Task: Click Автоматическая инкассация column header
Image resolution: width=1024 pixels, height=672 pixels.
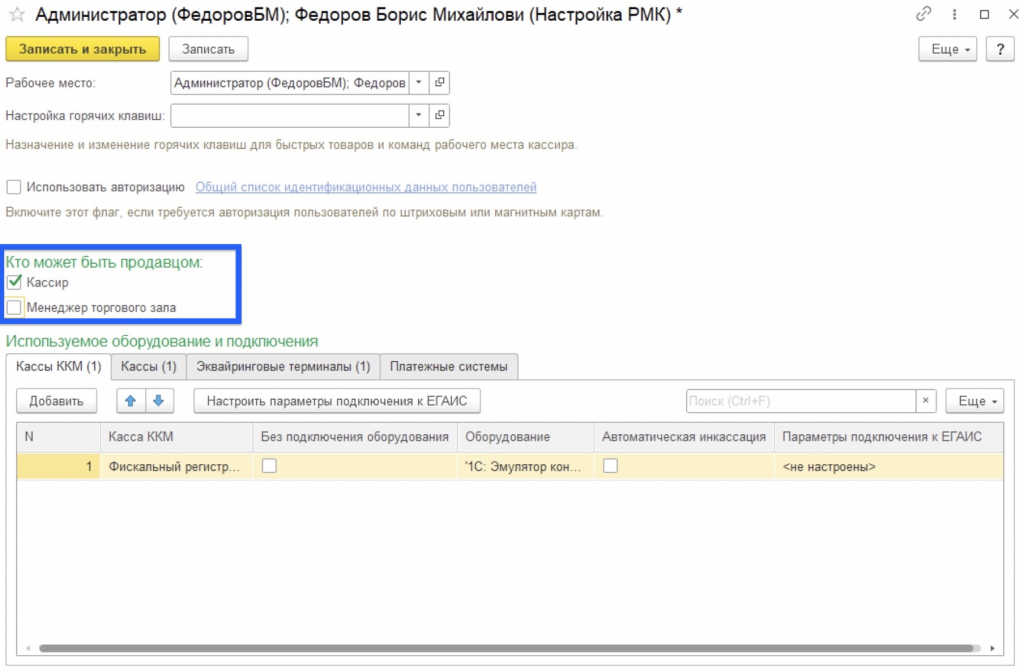Action: [x=684, y=437]
